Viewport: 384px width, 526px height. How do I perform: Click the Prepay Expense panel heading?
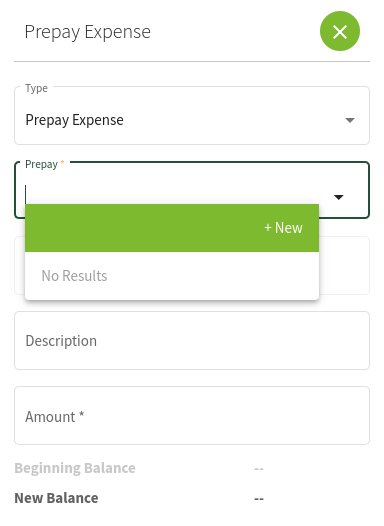tap(88, 32)
